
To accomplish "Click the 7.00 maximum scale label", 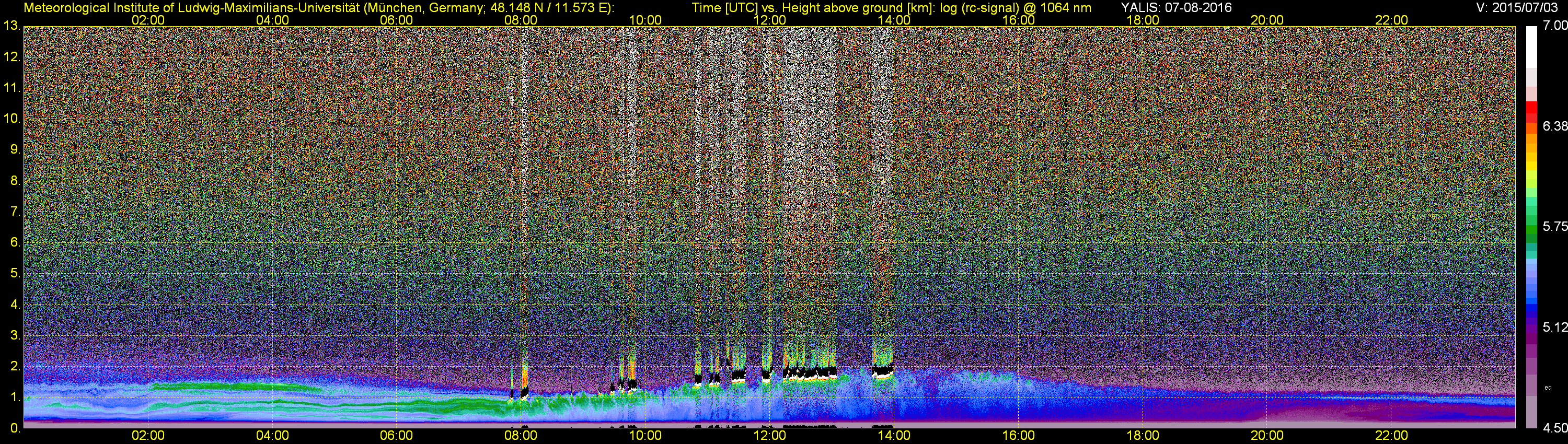I will 1554,25.
